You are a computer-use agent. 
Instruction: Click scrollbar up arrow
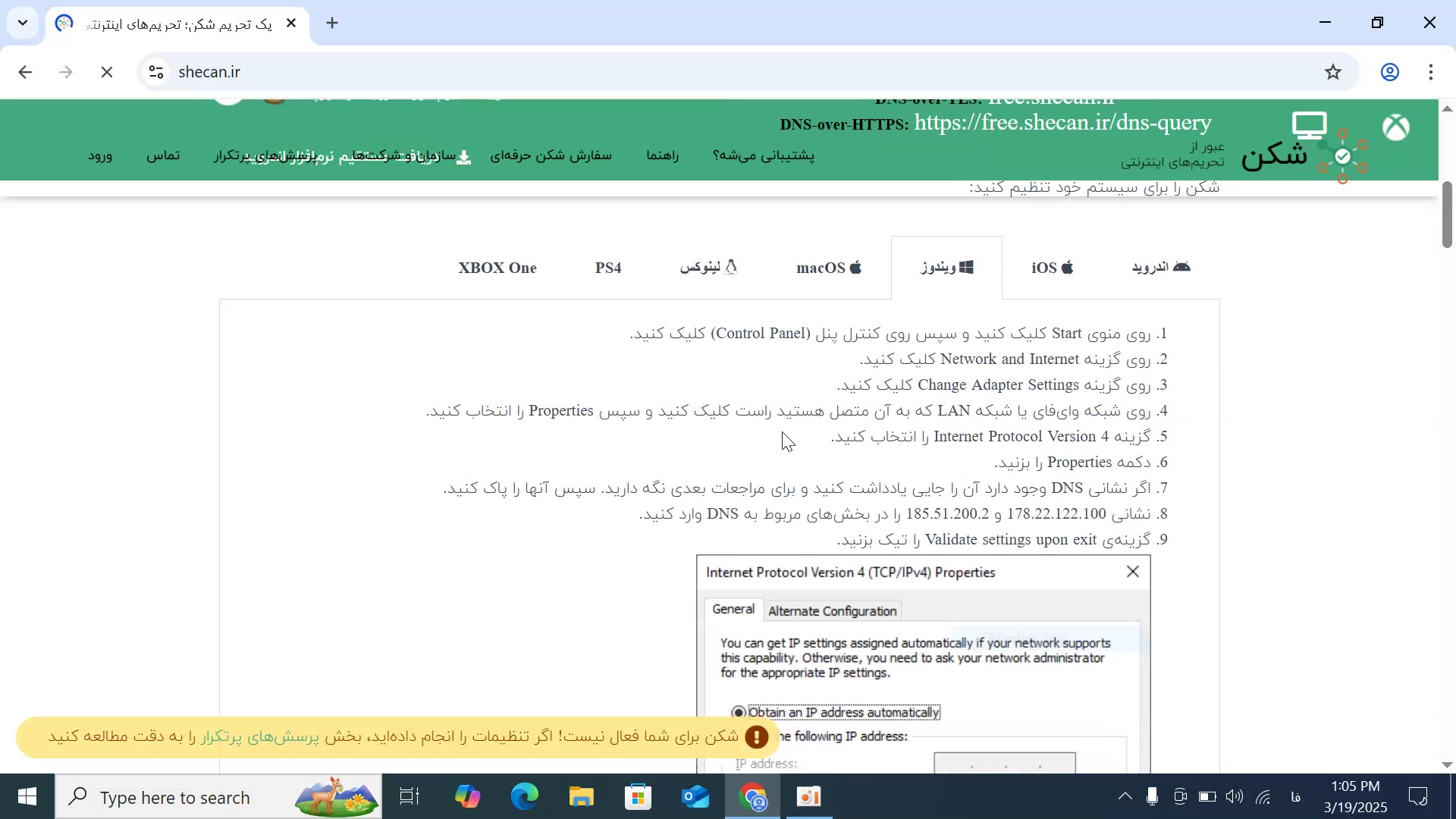tap(1447, 108)
